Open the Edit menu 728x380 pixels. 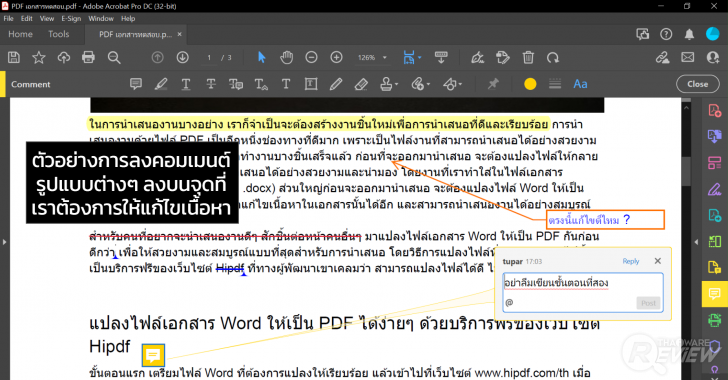click(26, 19)
